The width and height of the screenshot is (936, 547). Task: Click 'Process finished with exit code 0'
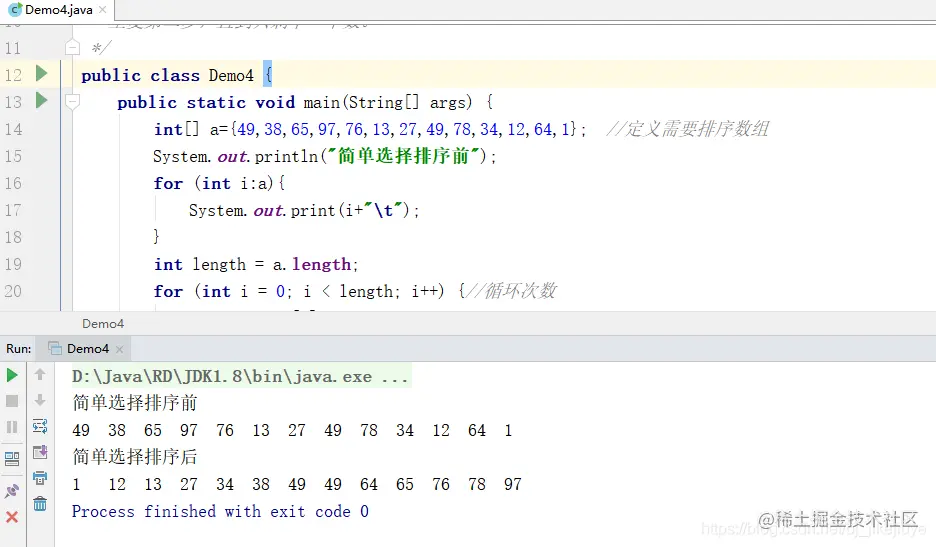coord(220,511)
